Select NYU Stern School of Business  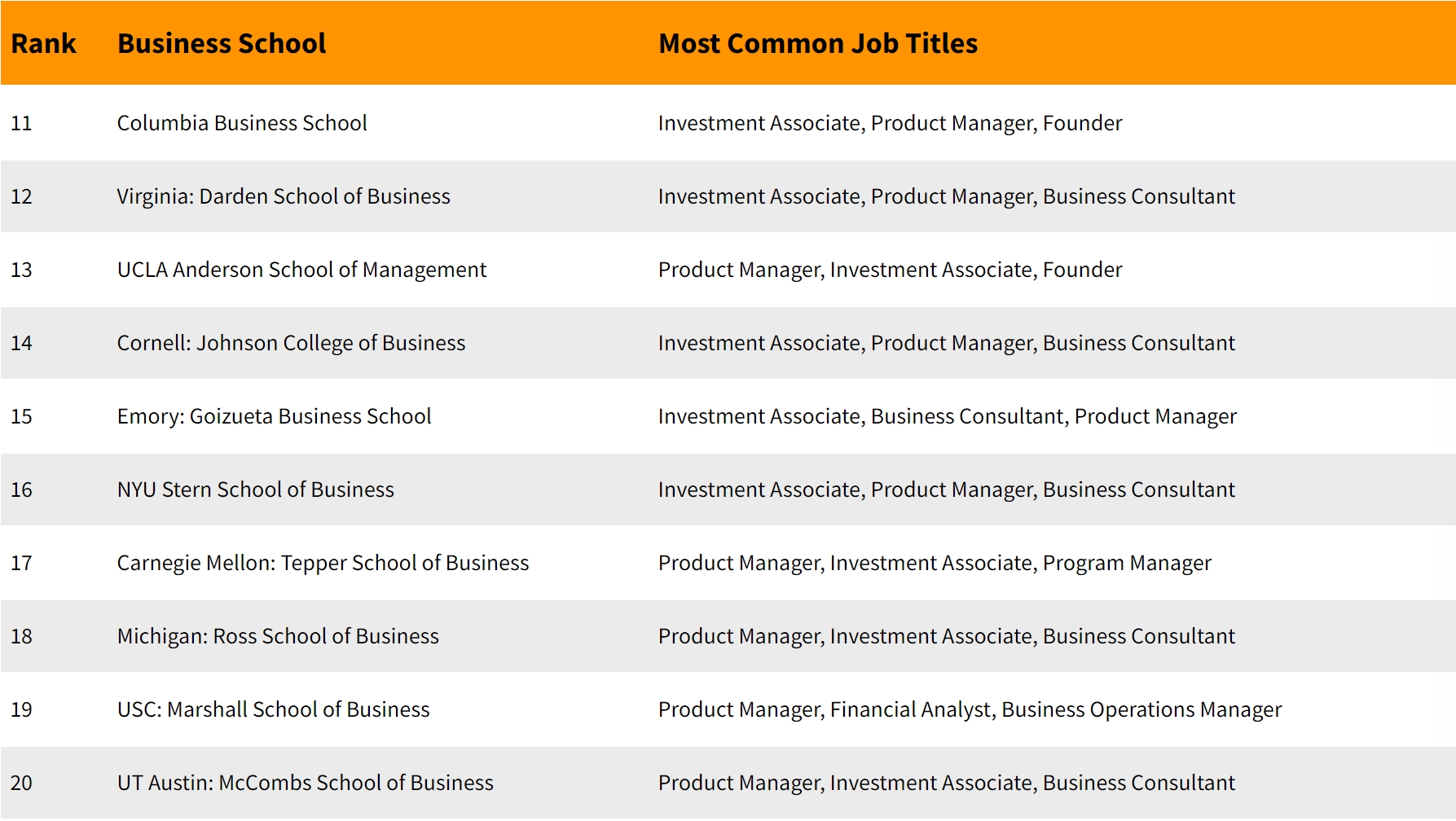256,490
